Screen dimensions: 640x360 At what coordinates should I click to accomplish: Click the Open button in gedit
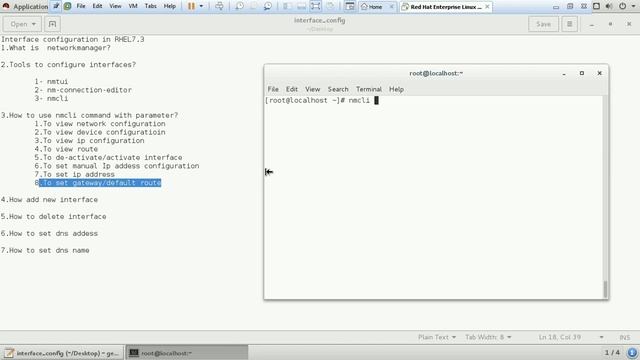(23, 24)
